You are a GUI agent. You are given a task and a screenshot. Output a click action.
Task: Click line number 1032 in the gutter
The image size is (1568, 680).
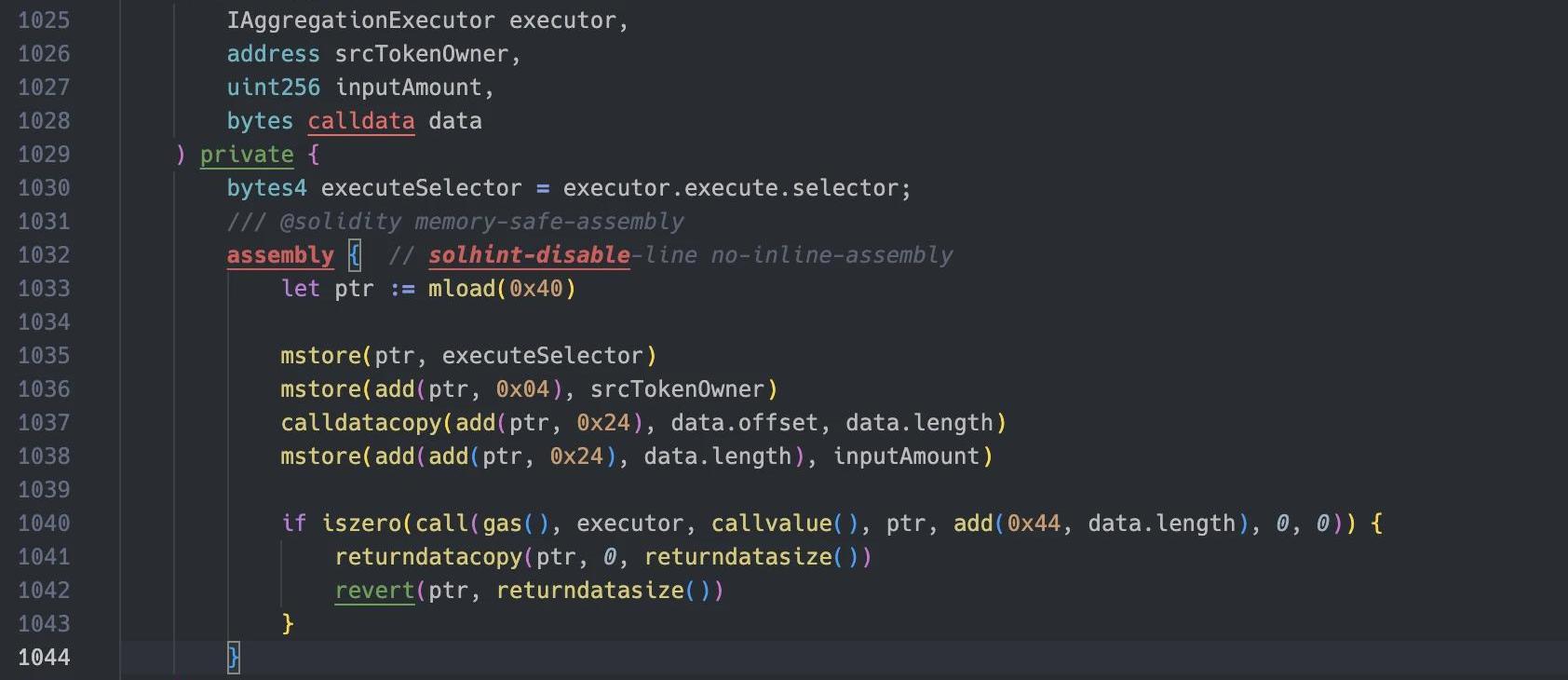(x=44, y=255)
